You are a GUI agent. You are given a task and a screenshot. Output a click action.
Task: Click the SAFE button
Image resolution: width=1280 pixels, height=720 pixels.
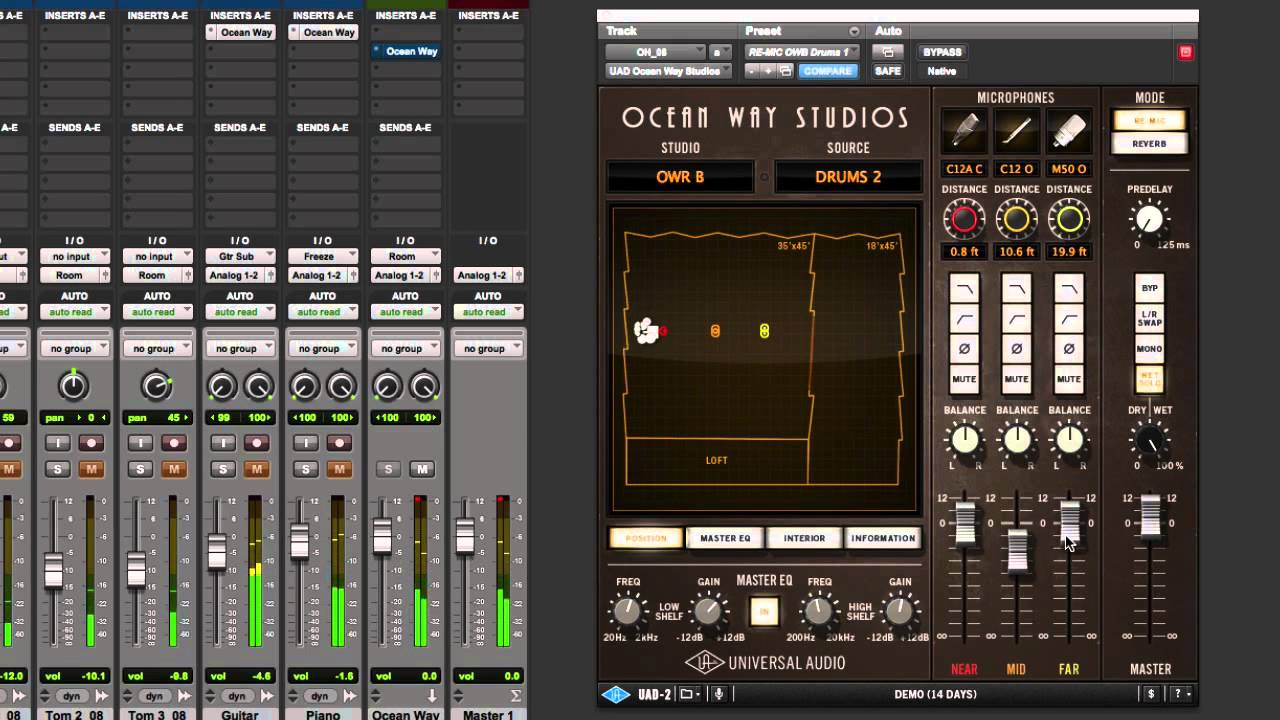[888, 71]
